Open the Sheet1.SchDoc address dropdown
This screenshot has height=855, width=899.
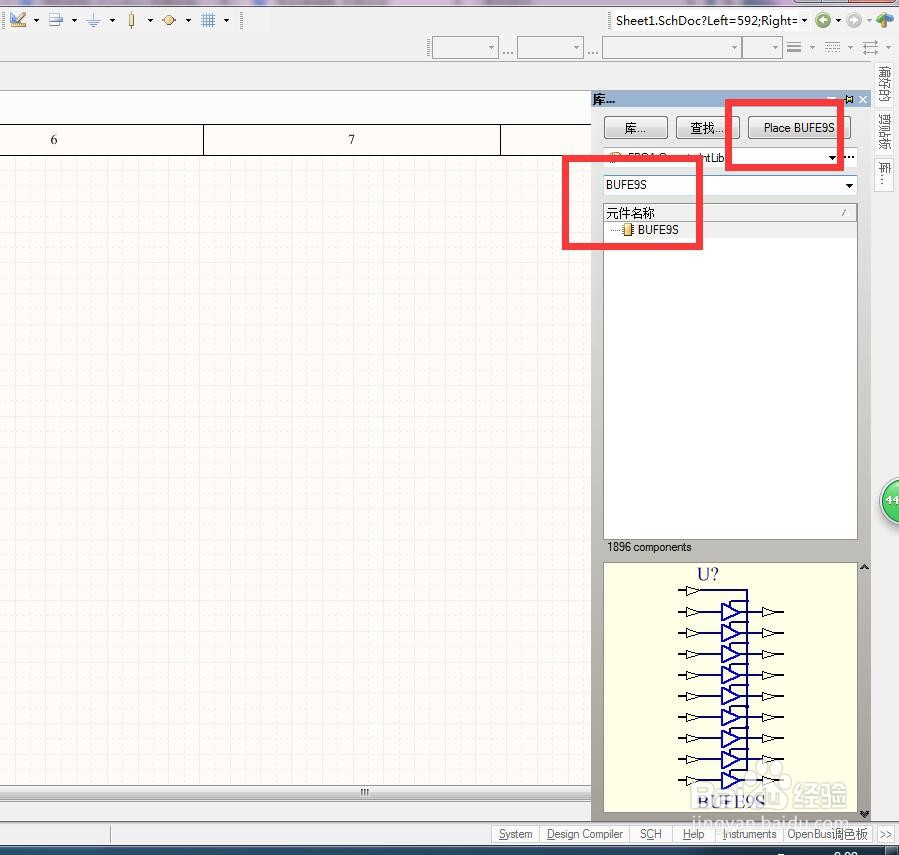click(804, 21)
